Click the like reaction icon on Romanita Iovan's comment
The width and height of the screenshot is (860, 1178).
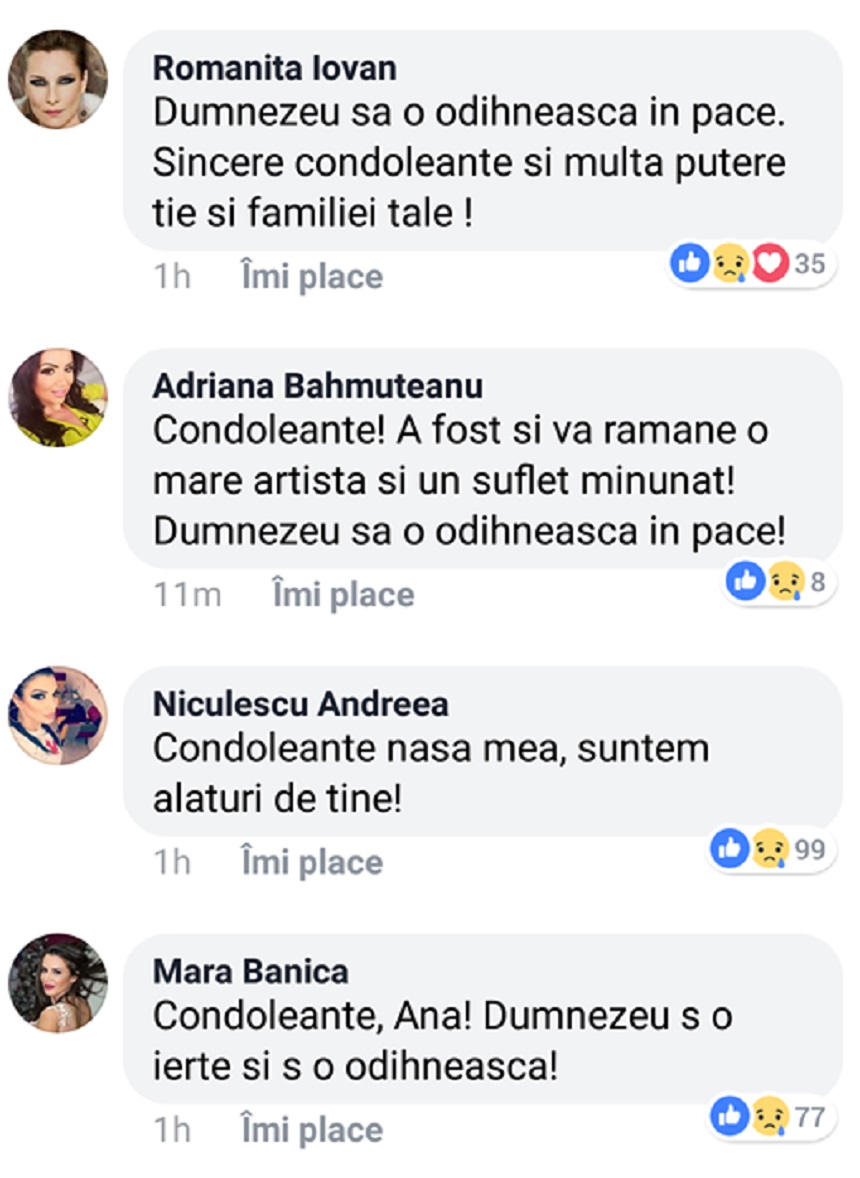coord(690,264)
